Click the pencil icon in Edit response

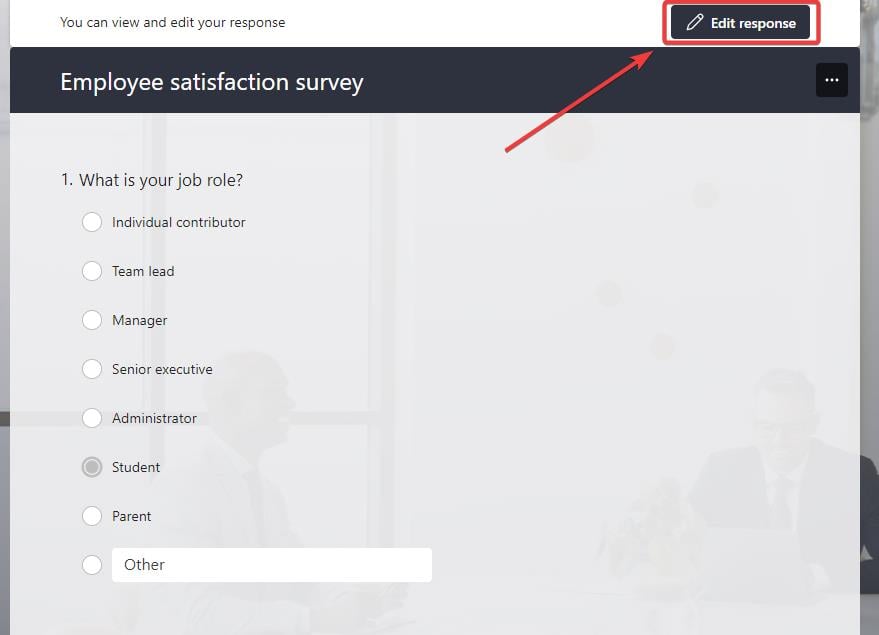(x=695, y=23)
